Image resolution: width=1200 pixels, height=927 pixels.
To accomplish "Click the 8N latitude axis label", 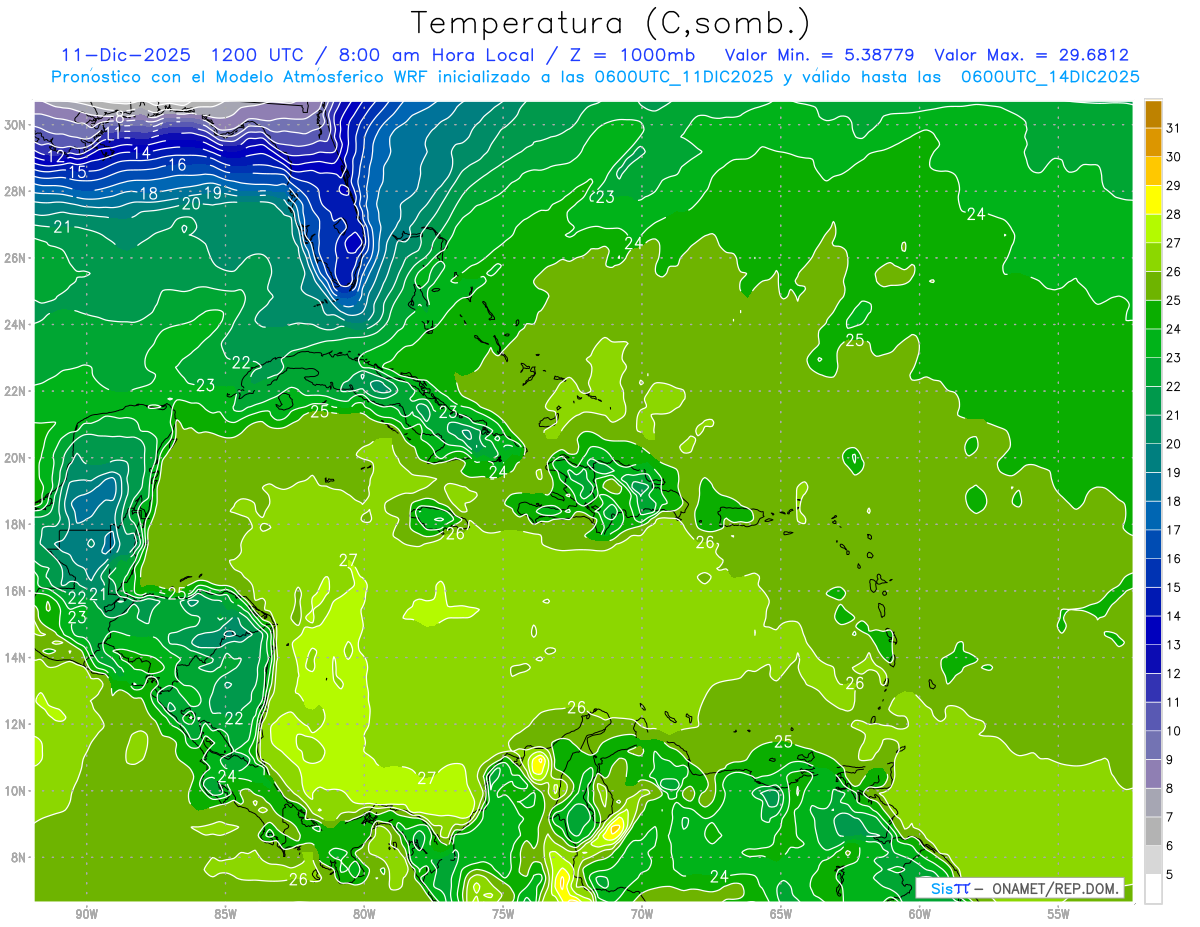I will [19, 857].
